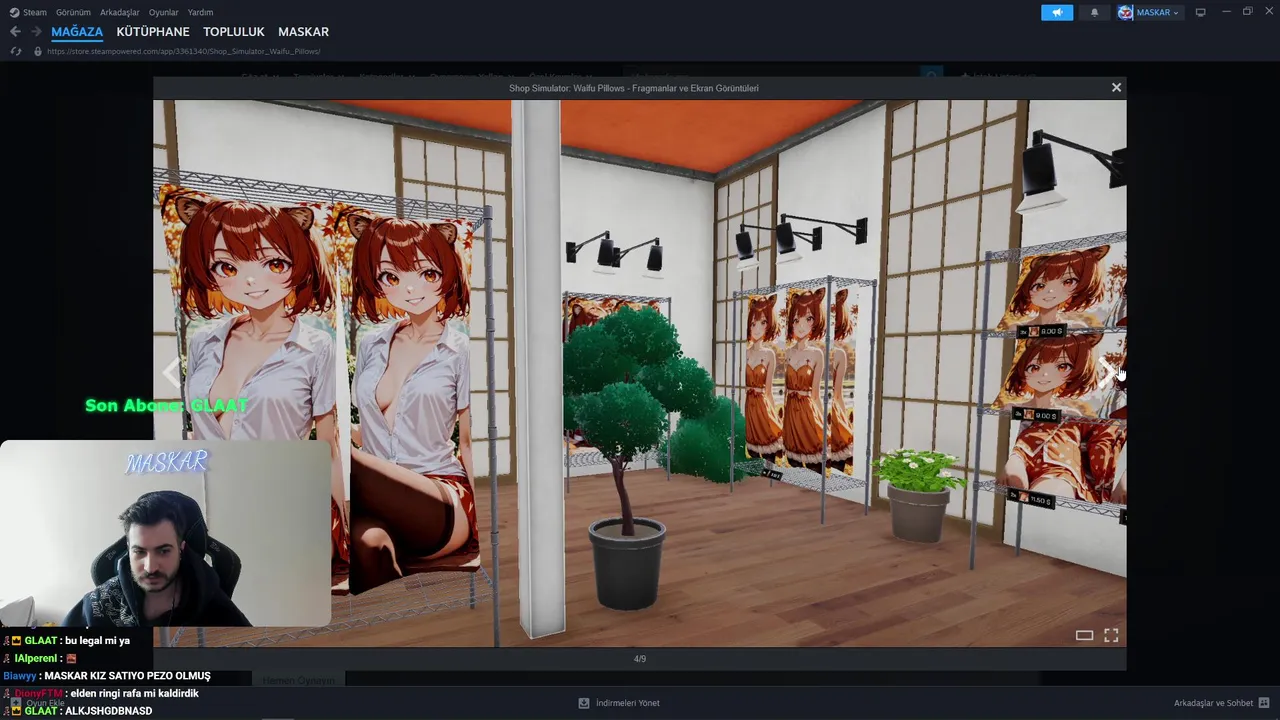Switch to the TOPLULUK tab
This screenshot has width=1280, height=720.
tap(234, 32)
